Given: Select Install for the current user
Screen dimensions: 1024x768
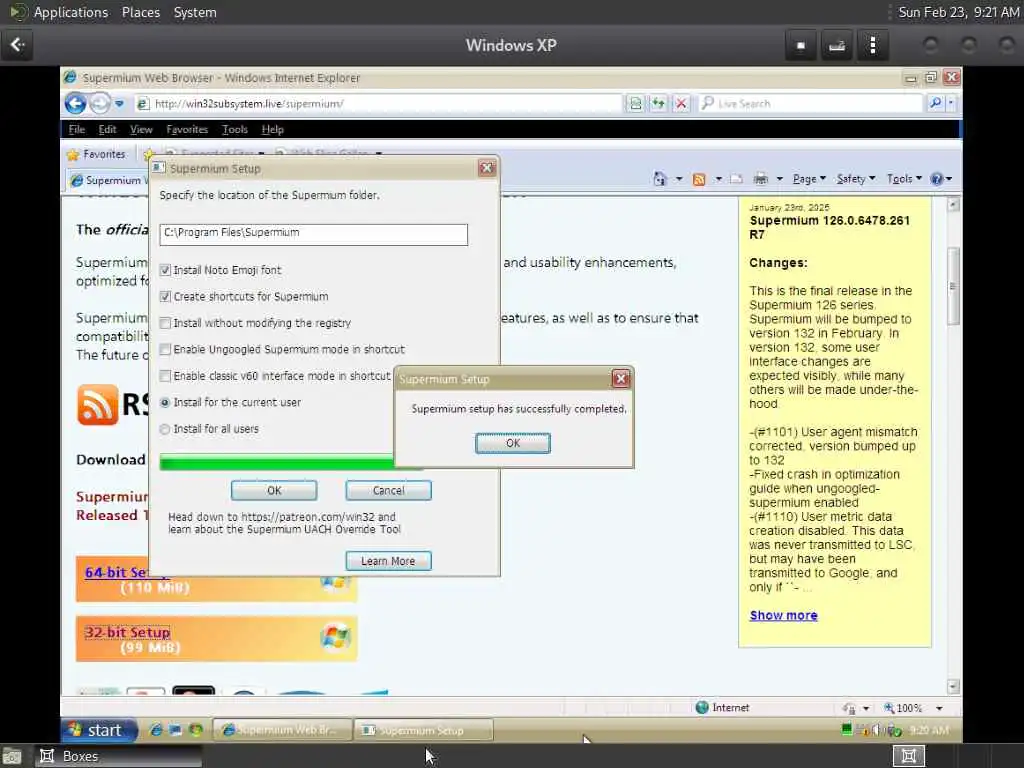Looking at the screenshot, I should coord(165,403).
